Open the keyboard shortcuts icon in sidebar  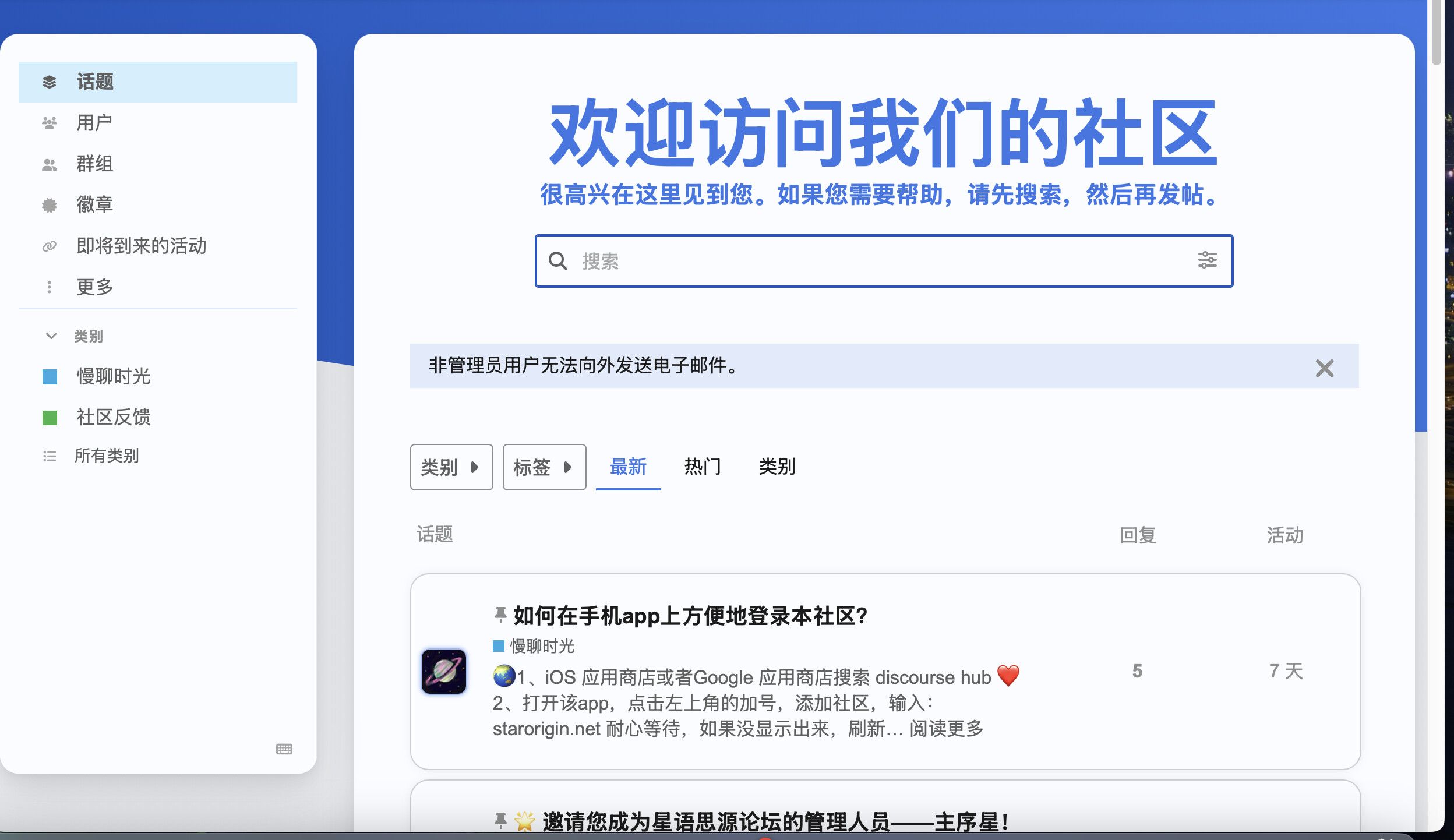(x=284, y=749)
